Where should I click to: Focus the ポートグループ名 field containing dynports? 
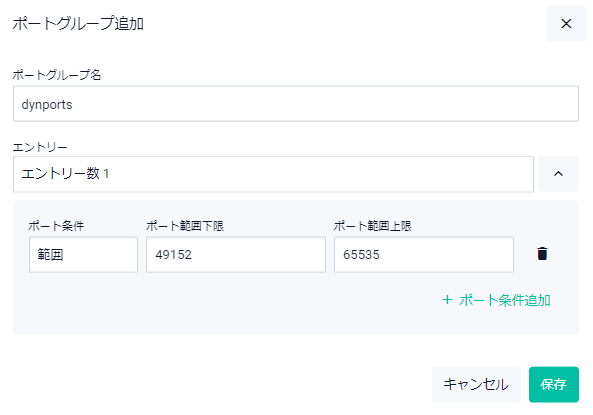[296, 104]
